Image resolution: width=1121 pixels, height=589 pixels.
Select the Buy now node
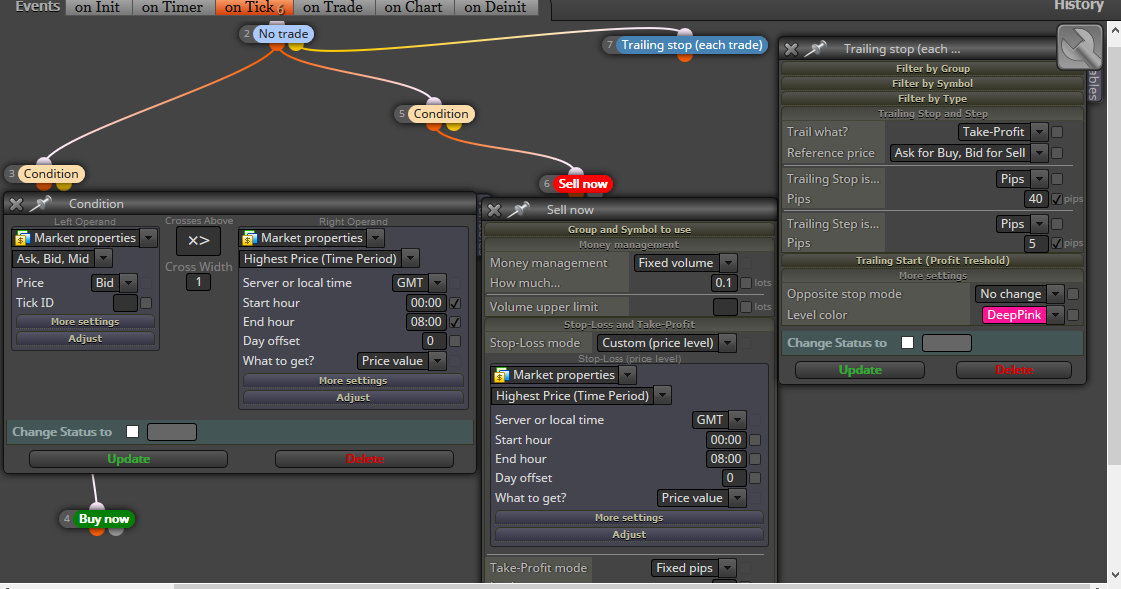click(104, 519)
